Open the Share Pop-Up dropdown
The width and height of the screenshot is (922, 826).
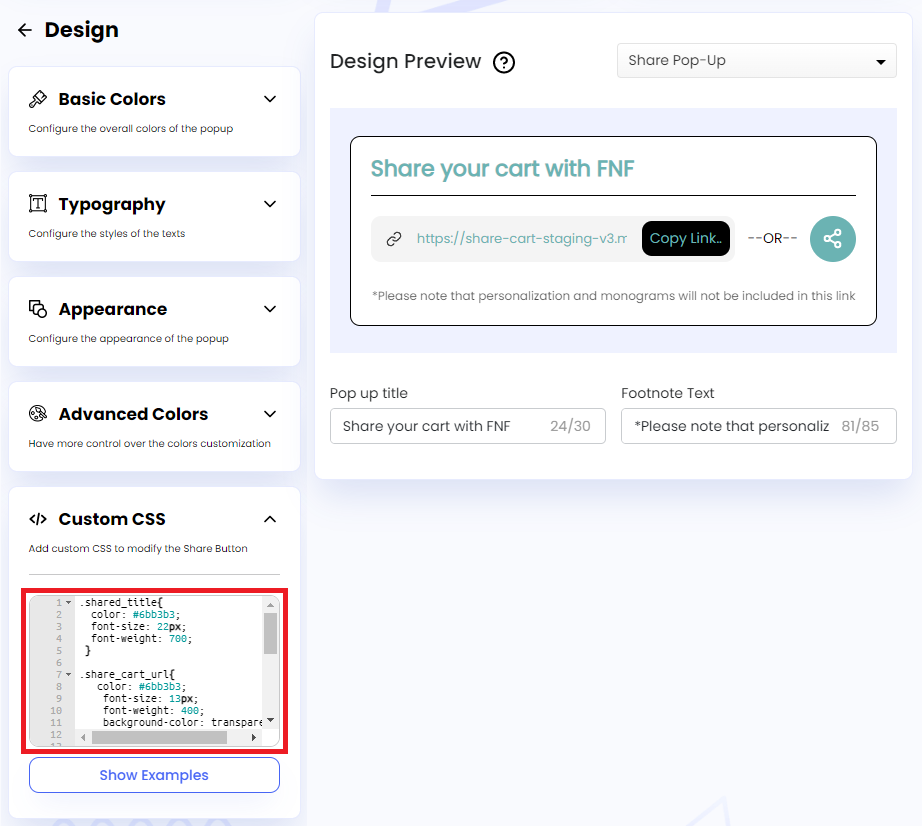click(756, 60)
